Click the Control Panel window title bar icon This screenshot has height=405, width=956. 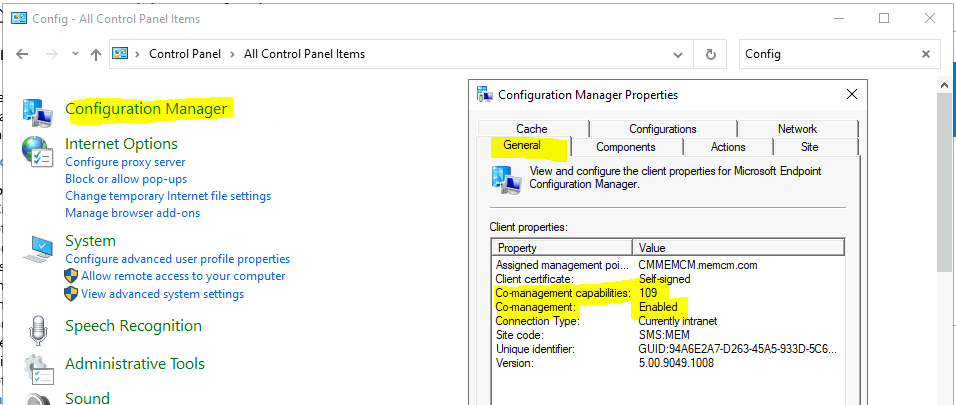[19, 18]
